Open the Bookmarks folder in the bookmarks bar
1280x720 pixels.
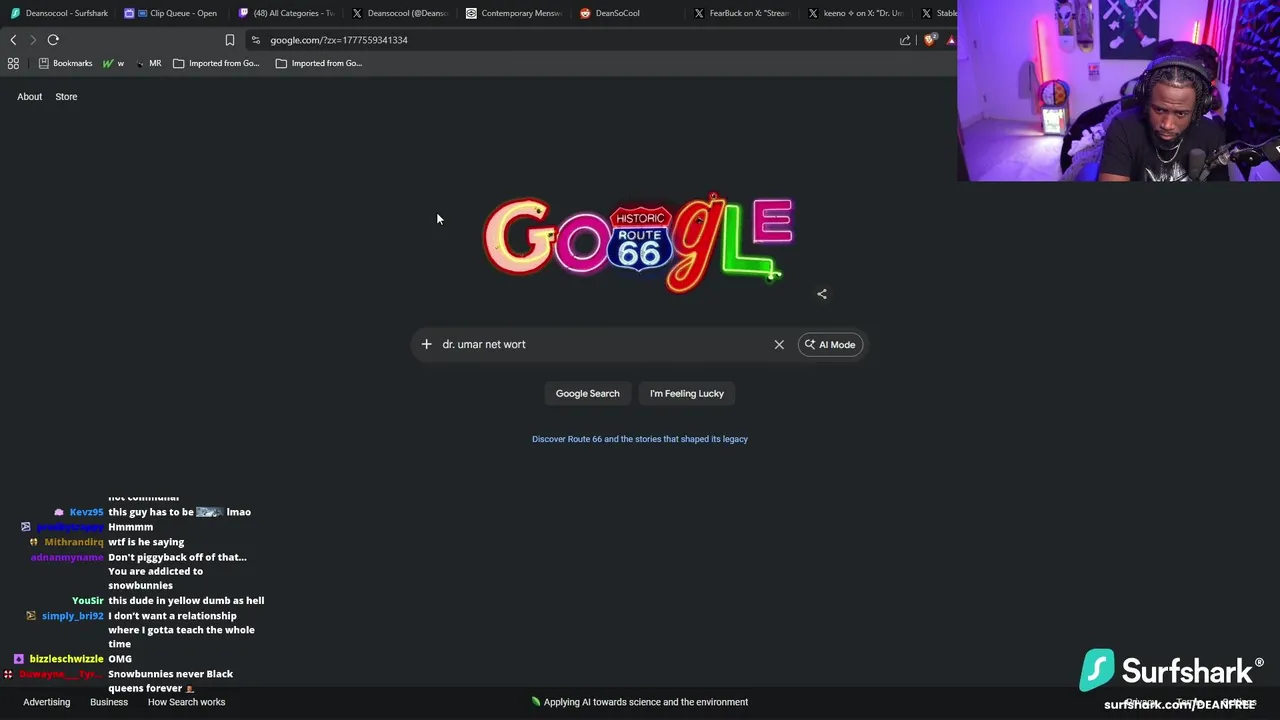pyautogui.click(x=65, y=63)
